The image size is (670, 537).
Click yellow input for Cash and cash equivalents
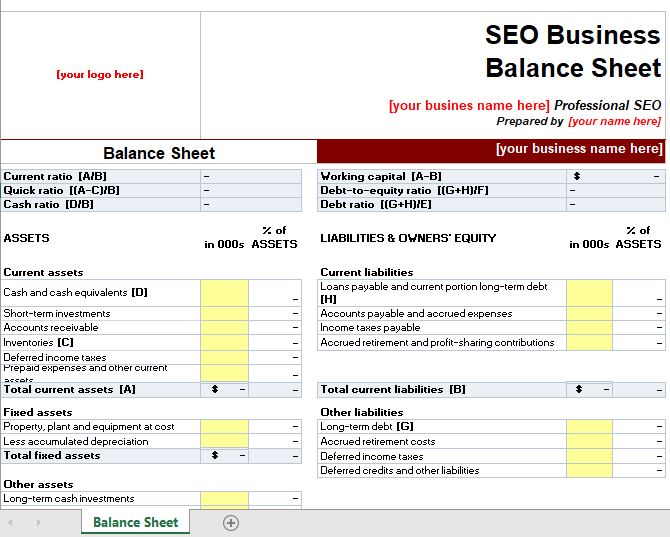pyautogui.click(x=224, y=293)
